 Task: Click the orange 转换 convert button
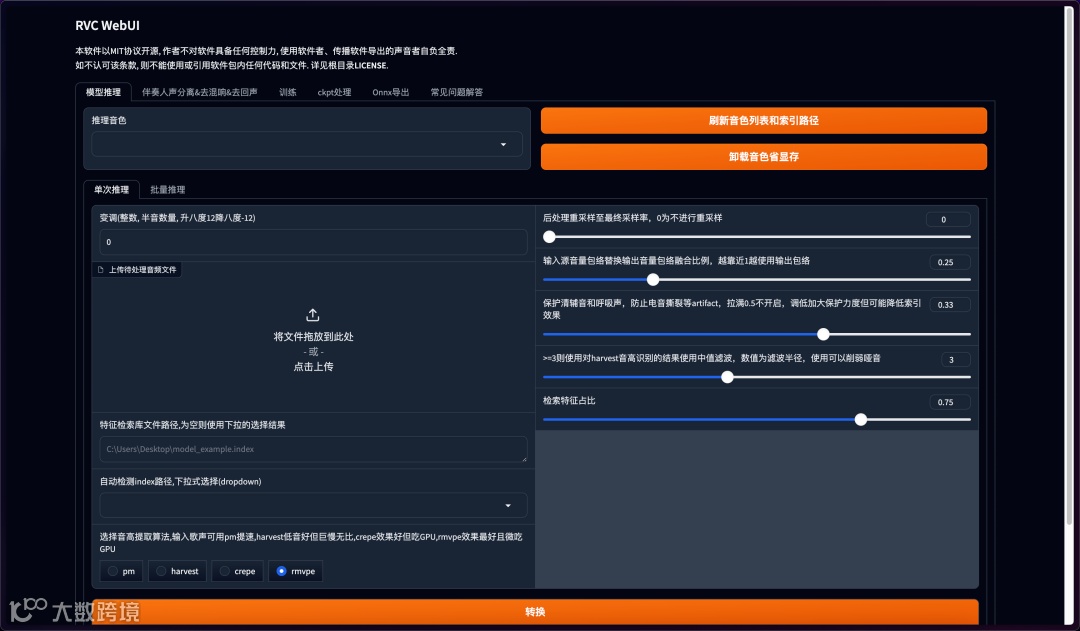(535, 612)
